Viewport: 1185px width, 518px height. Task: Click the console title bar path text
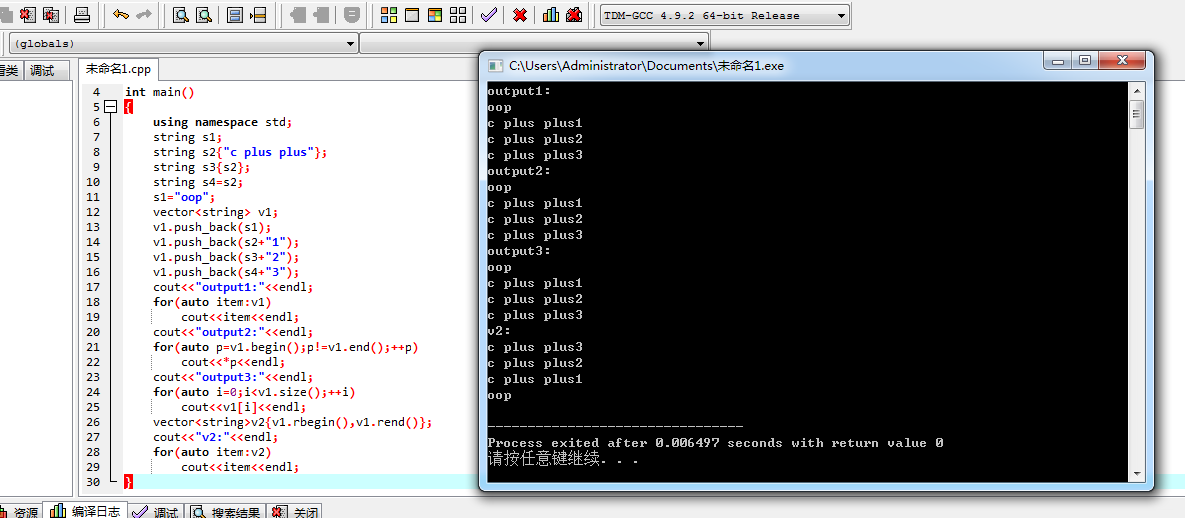click(647, 66)
